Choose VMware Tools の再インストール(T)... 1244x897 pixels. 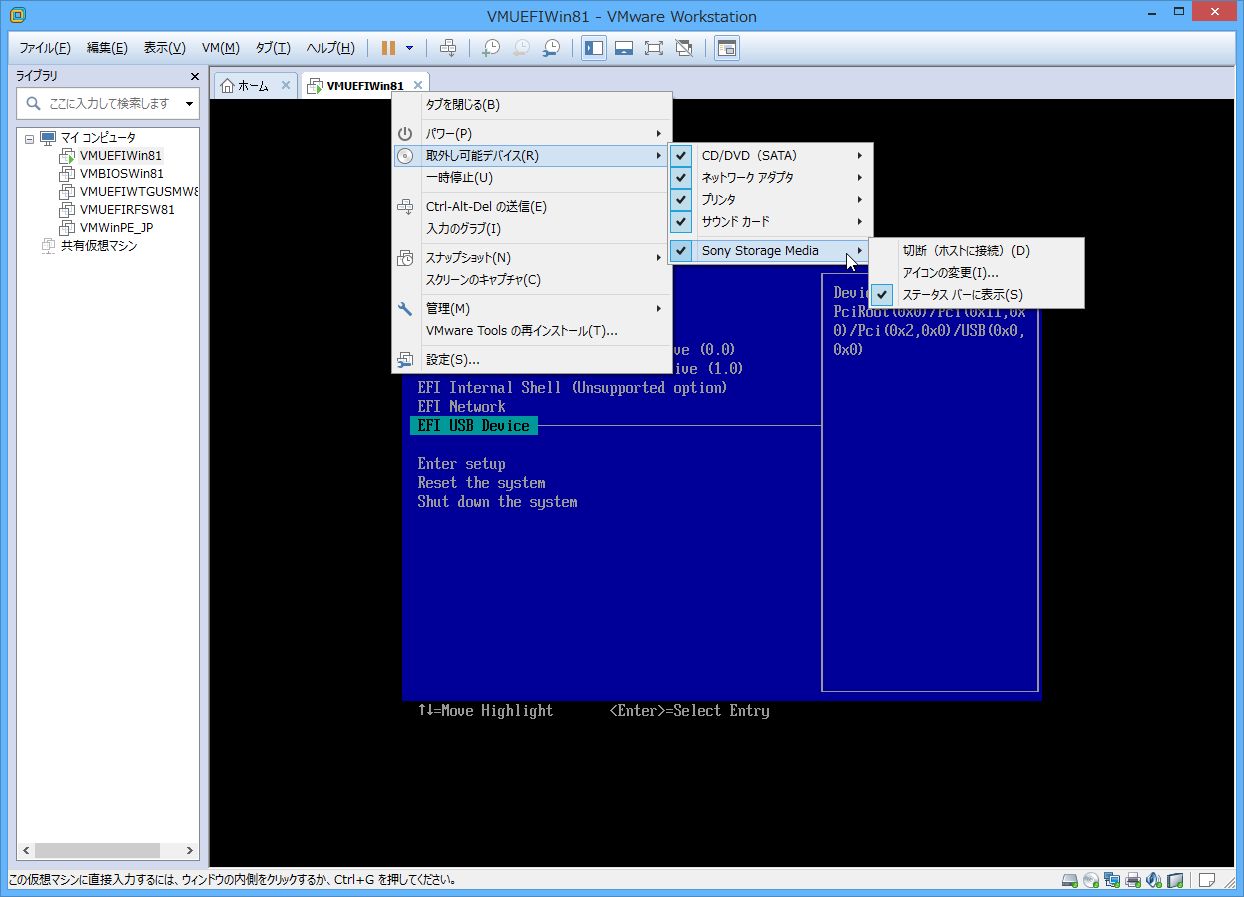[x=531, y=331]
